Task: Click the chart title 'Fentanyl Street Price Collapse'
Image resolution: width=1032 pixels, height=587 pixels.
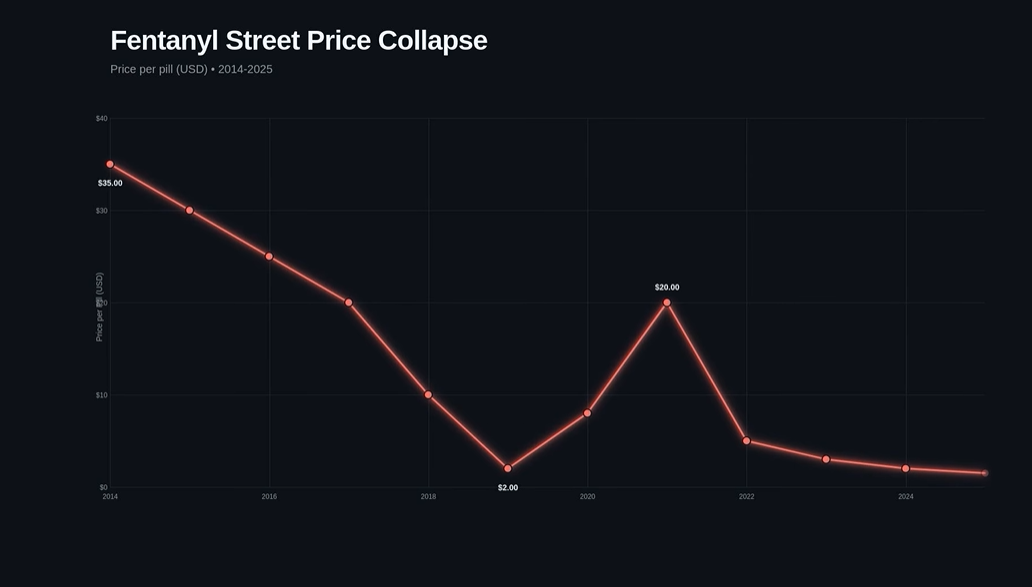Action: point(299,41)
